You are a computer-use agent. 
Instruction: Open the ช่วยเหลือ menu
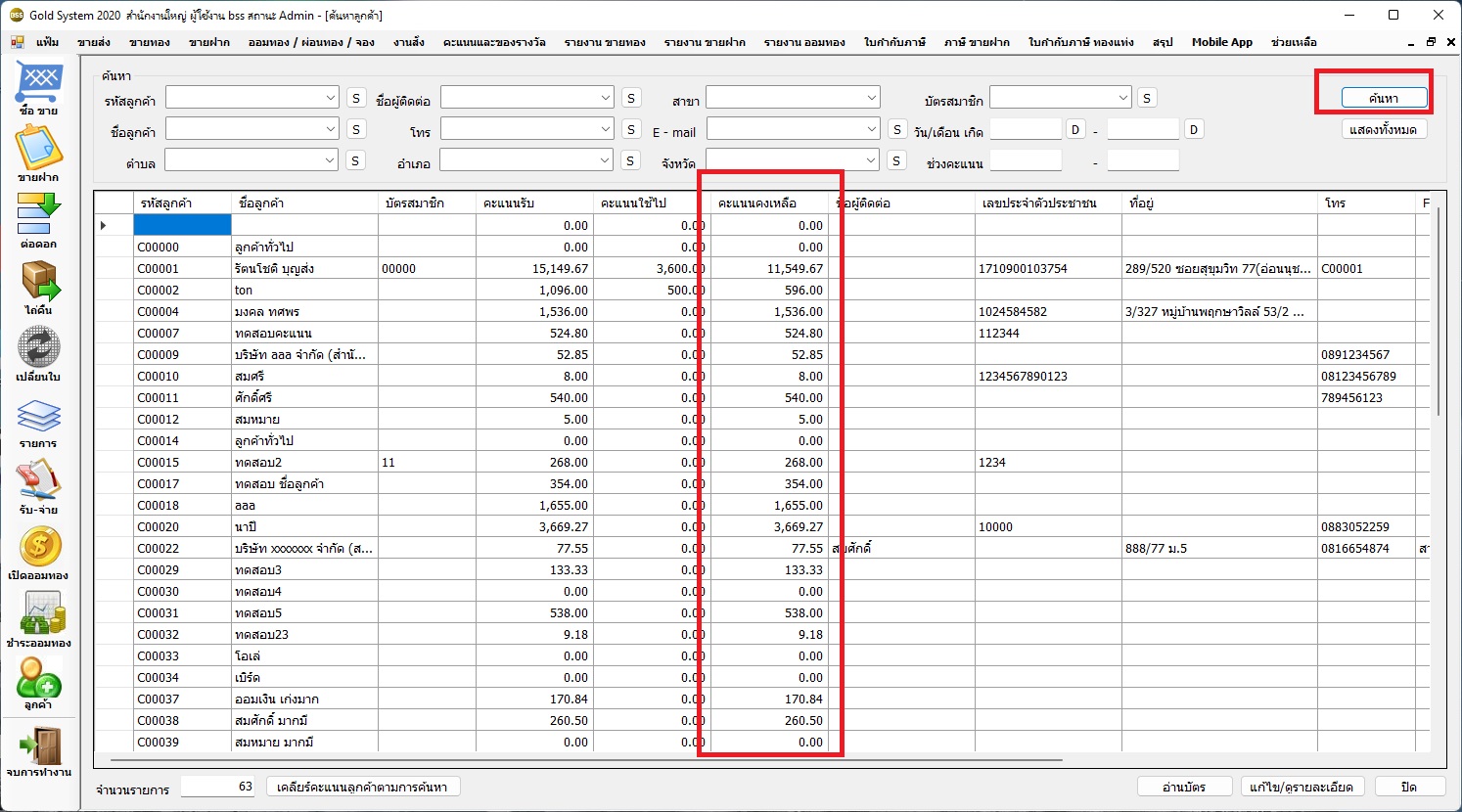pyautogui.click(x=1294, y=42)
